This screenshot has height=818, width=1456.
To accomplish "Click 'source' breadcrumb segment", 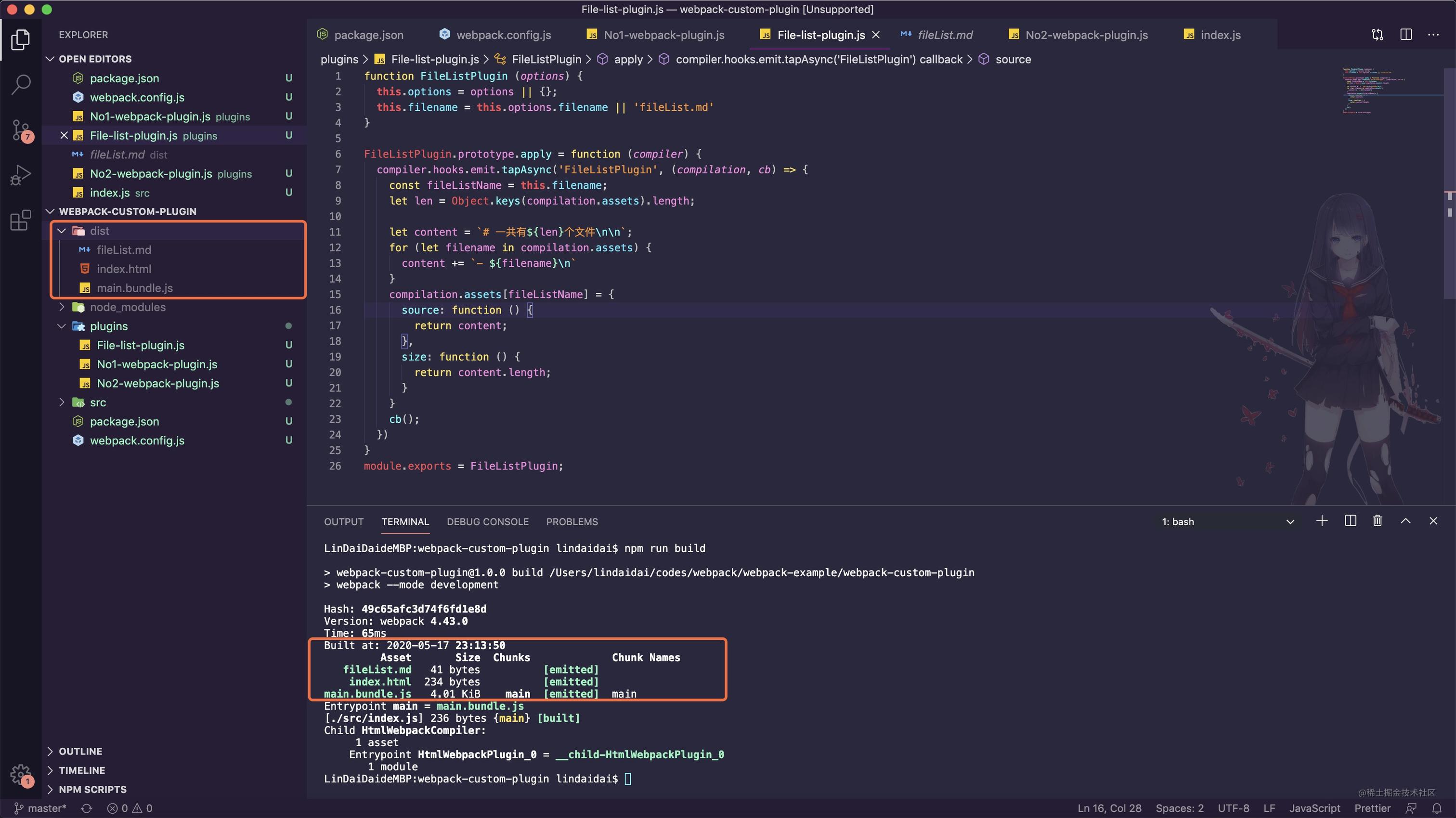I will point(1013,59).
